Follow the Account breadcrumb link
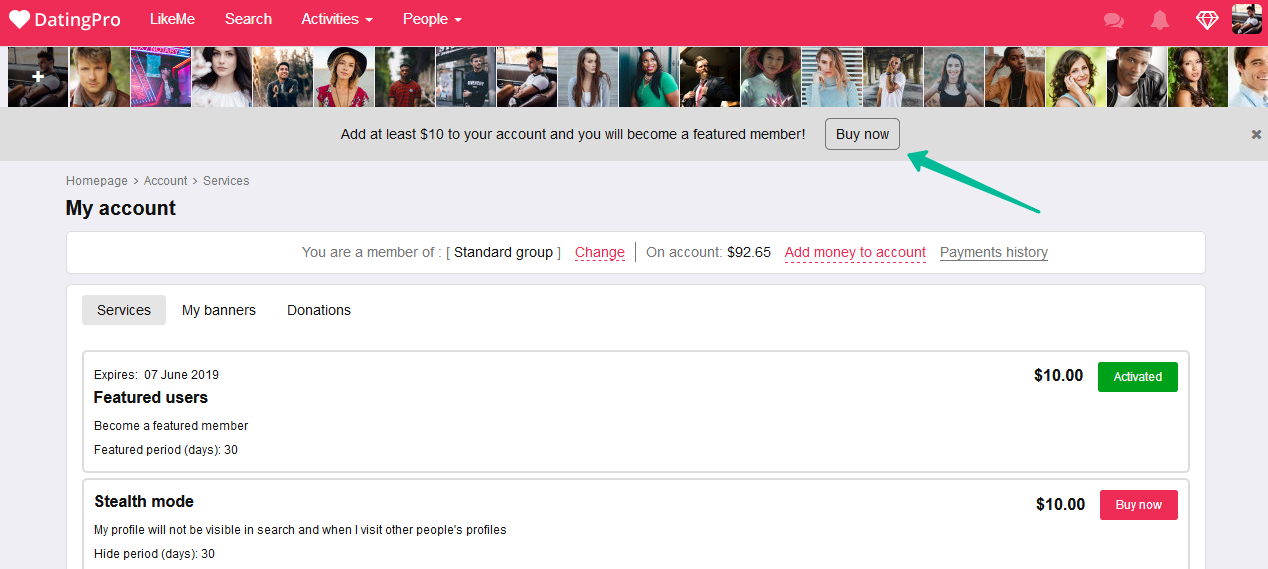 (165, 181)
